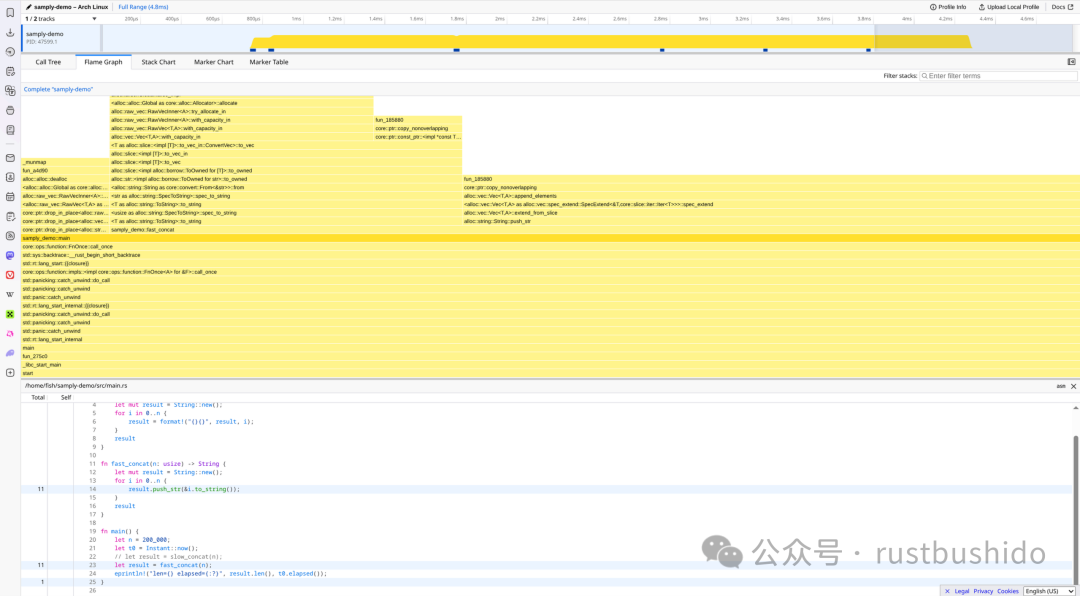Viewport: 1080px width, 596px height.
Task: Open the Translate panel in the sidebar
Action: point(10,90)
